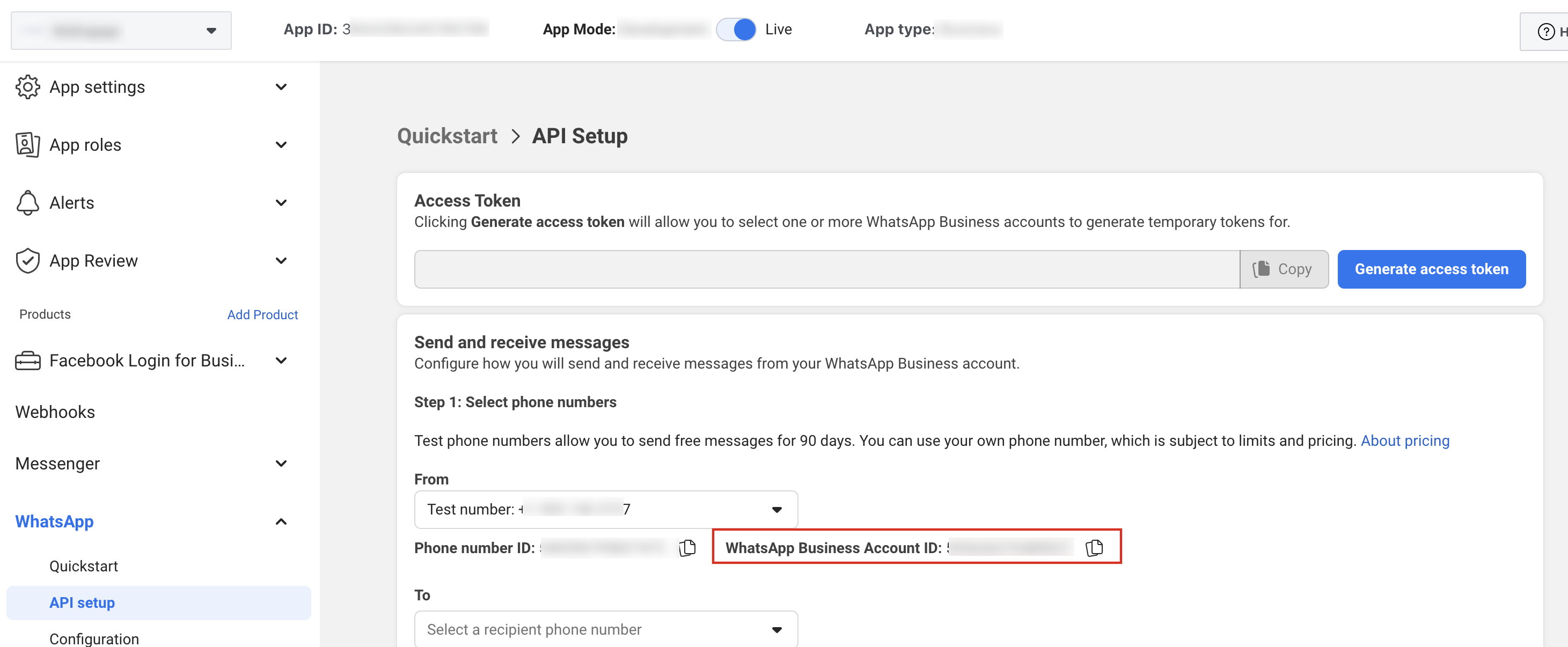Open the Alerts menu
Viewport: 1568px width, 647px height.
72,203
